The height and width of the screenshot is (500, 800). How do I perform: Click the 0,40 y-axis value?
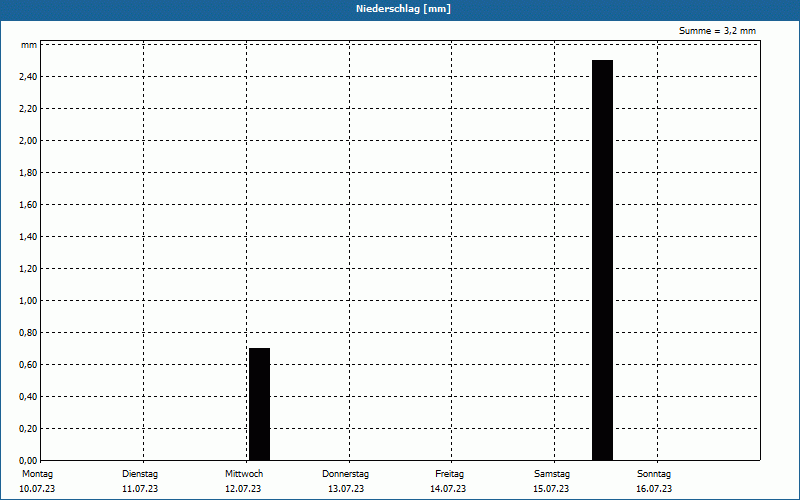click(x=28, y=397)
